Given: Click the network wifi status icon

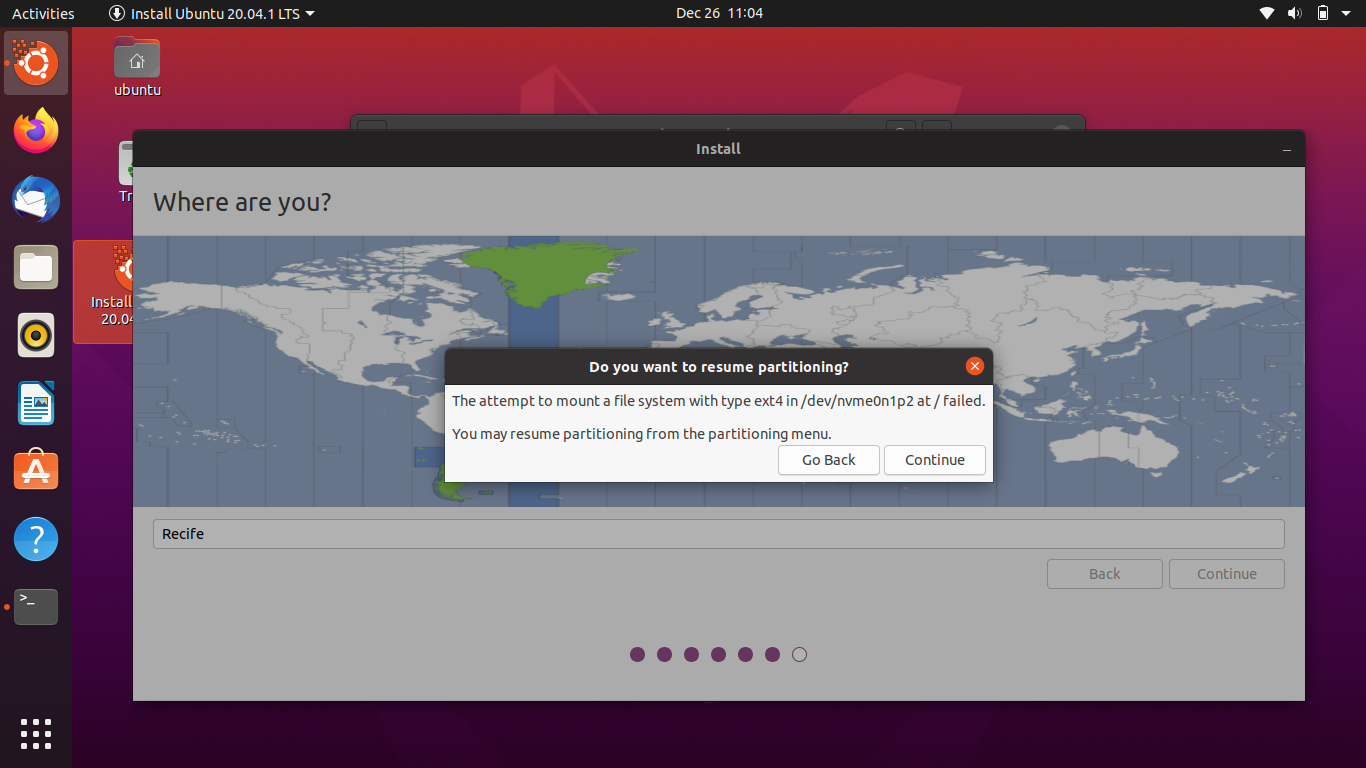Looking at the screenshot, I should pyautogui.click(x=1267, y=13).
